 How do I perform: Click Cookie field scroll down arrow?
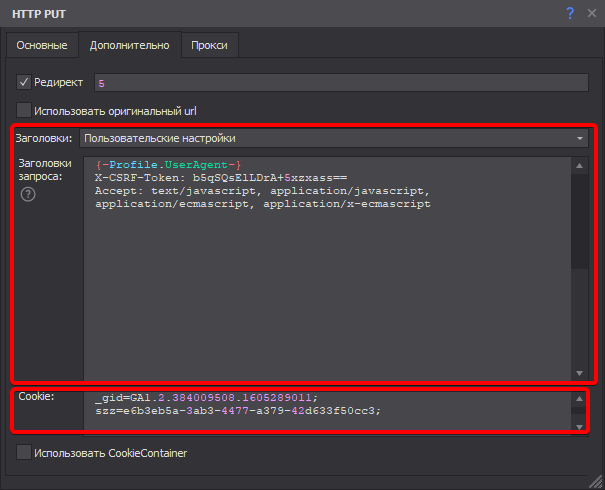[580, 427]
